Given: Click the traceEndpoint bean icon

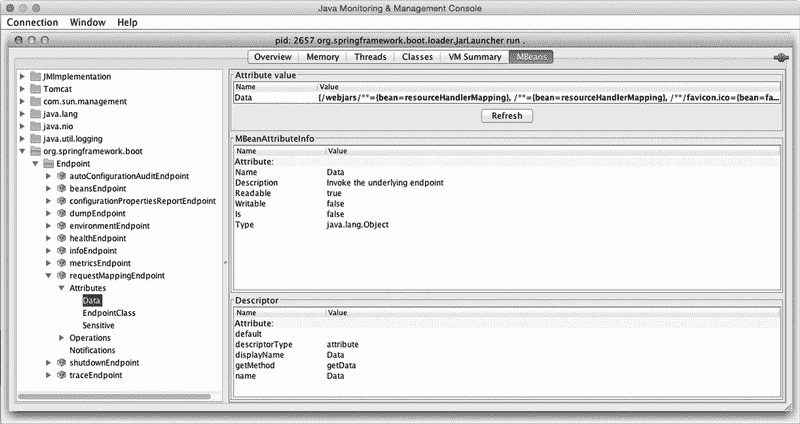Looking at the screenshot, I should 62,375.
